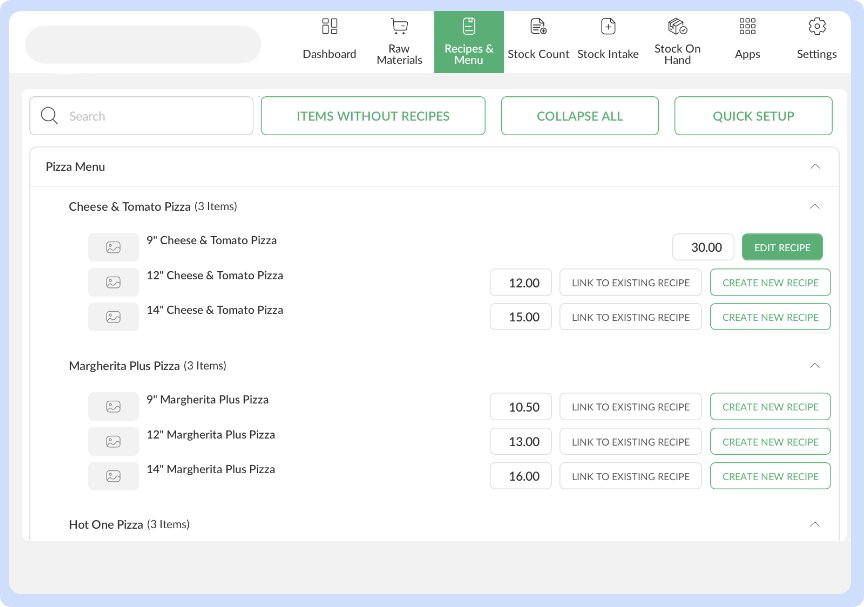Select the Recipes & Menu tab
Image resolution: width=864 pixels, height=607 pixels.
click(469, 42)
